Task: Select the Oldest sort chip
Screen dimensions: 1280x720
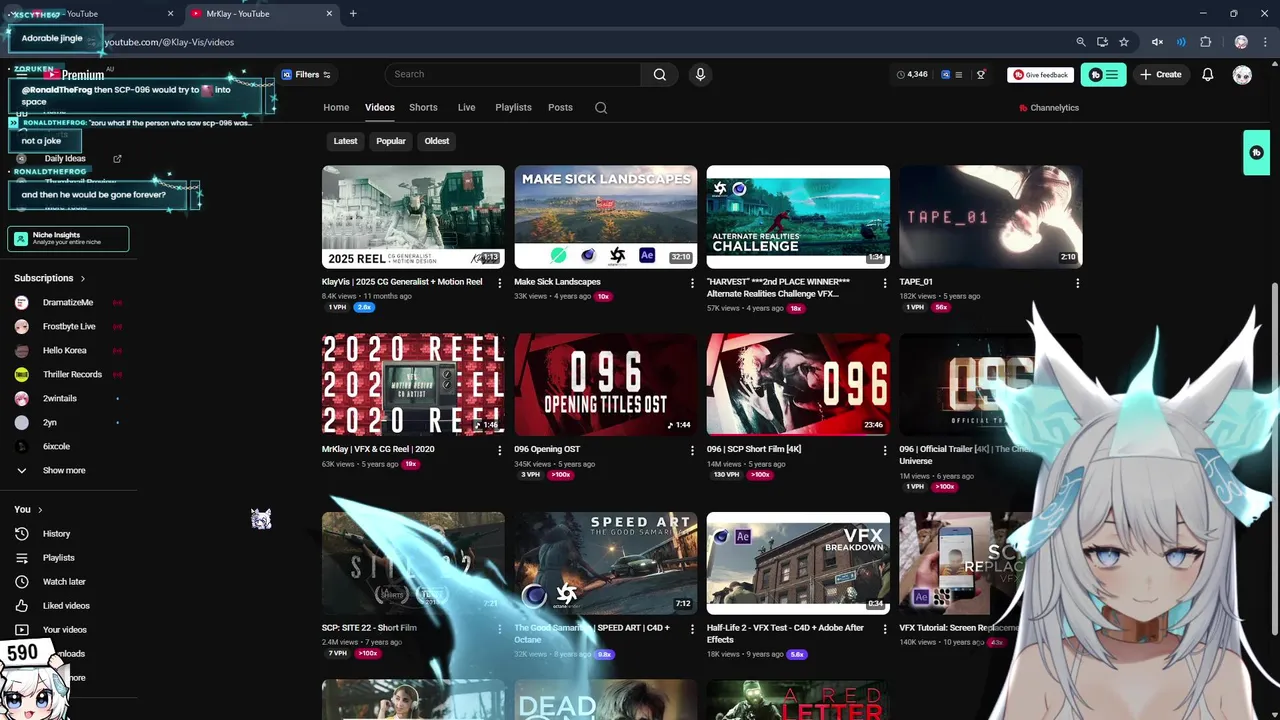Action: (437, 141)
